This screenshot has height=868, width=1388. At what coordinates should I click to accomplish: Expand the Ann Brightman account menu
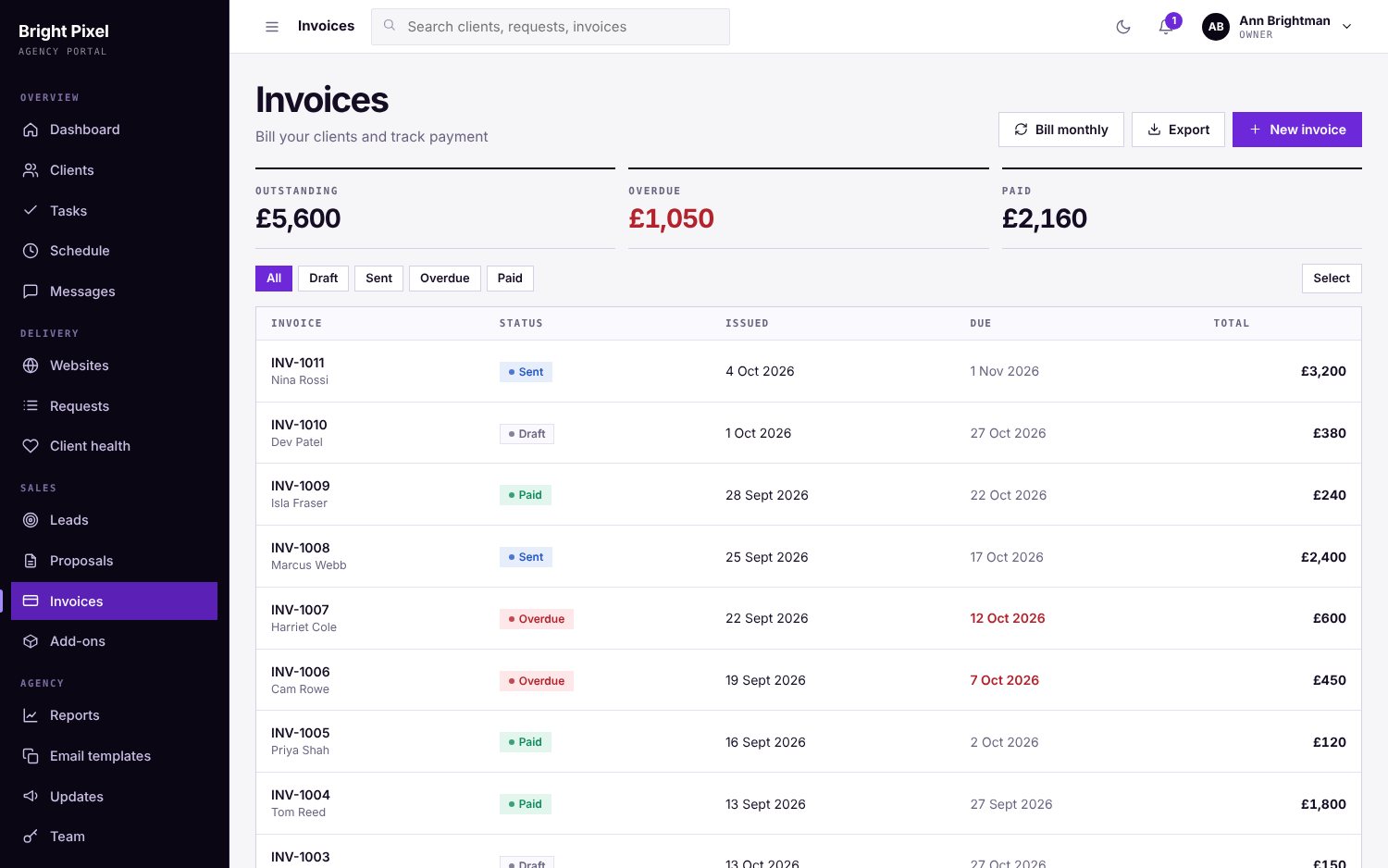click(x=1277, y=27)
